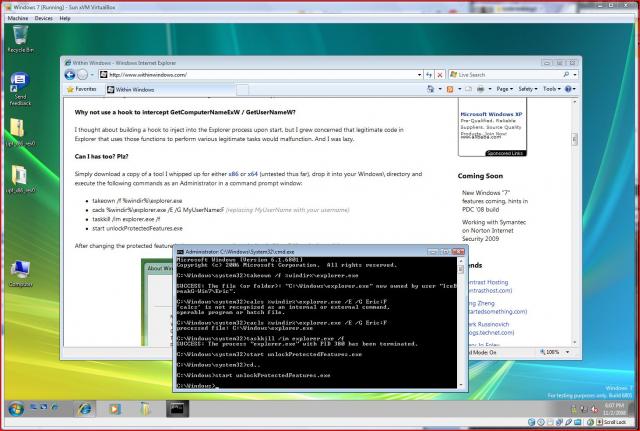Viewport: 640px width, 431px height.
Task: Open the New Windows 7 features coming soon item
Action: (495, 201)
